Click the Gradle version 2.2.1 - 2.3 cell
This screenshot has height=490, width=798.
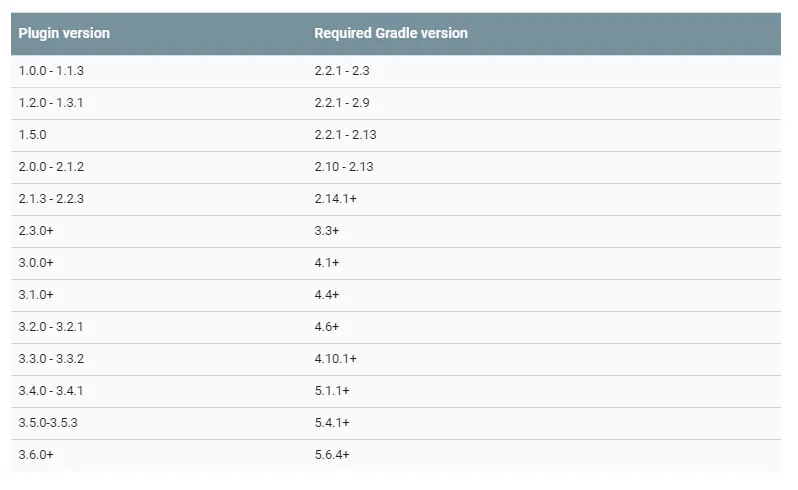[x=342, y=71]
